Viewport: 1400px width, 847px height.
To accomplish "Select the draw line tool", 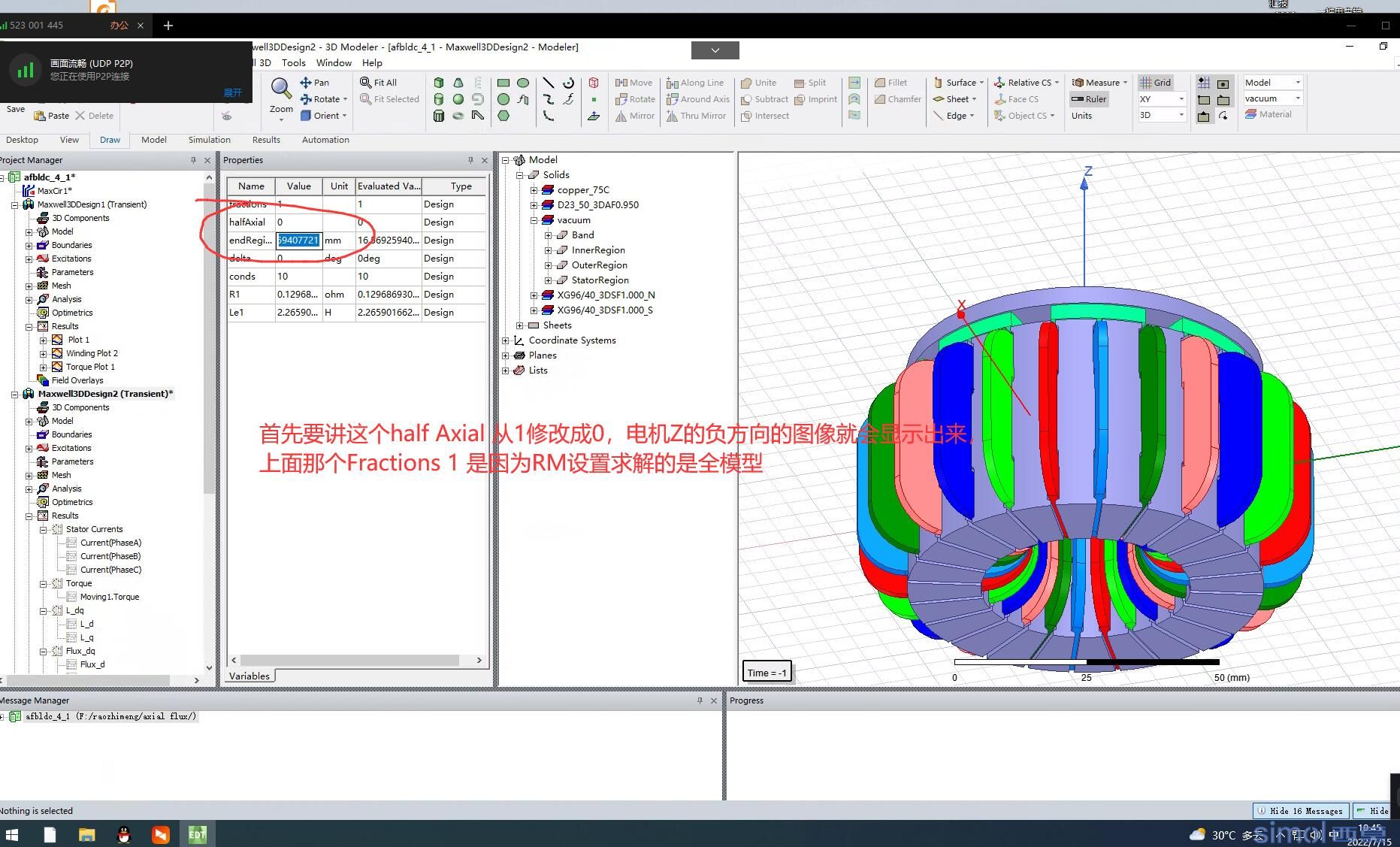I will pyautogui.click(x=549, y=83).
